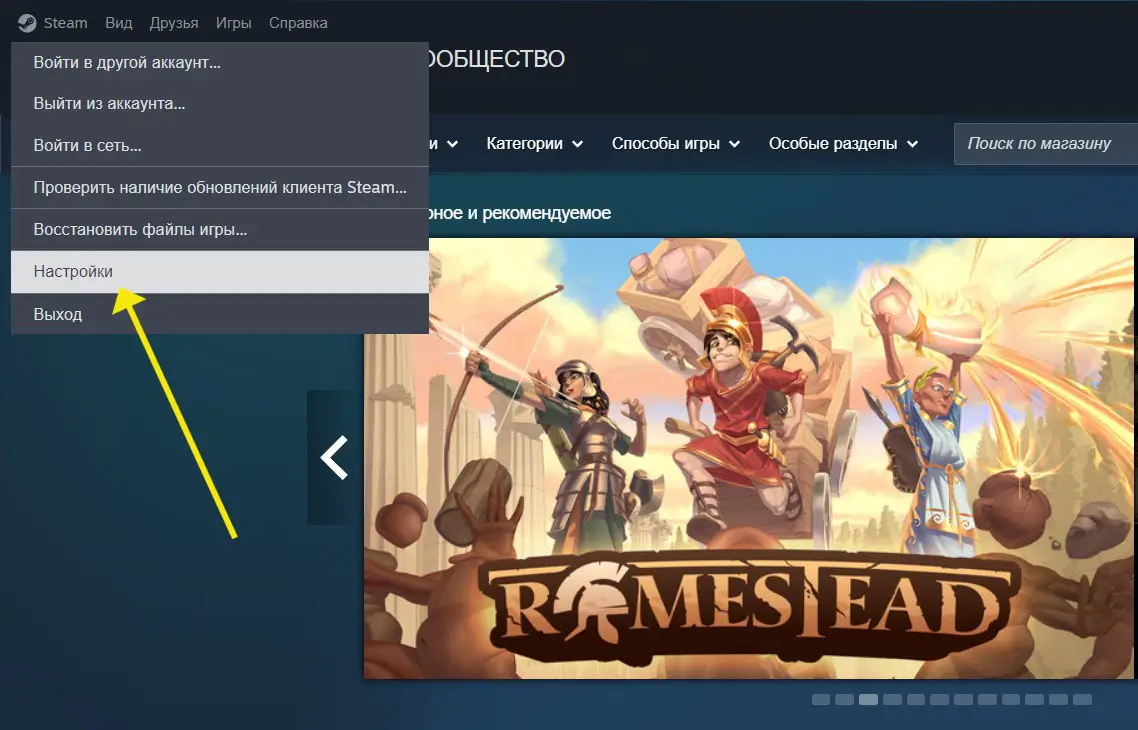The height and width of the screenshot is (730, 1138).
Task: Select the last carousel page dot
Action: 1082,700
